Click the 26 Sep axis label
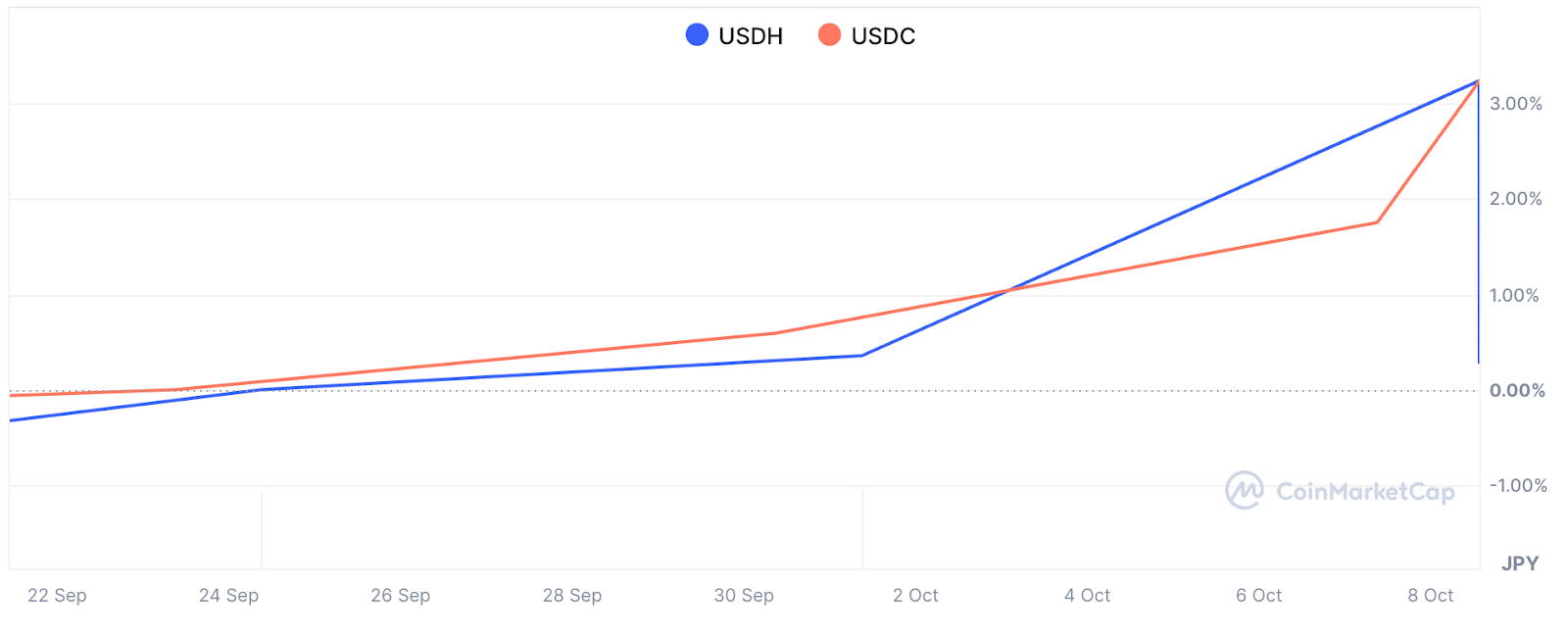 (x=401, y=596)
